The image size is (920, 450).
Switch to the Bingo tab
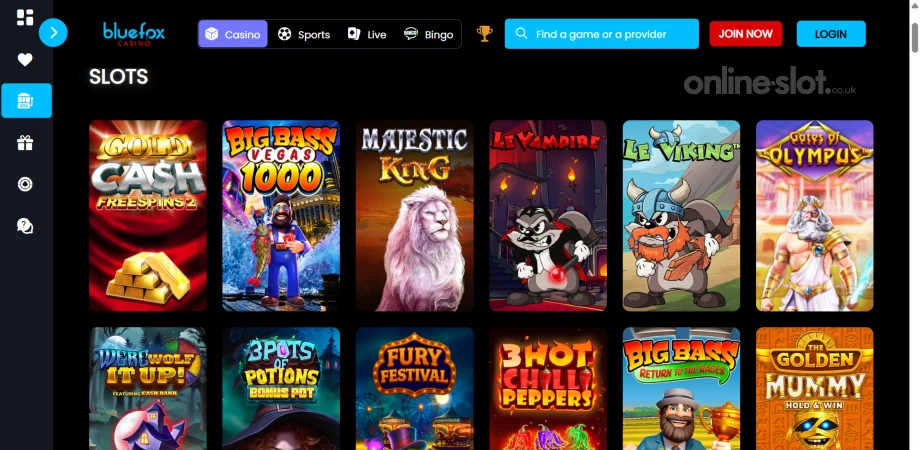coord(429,34)
